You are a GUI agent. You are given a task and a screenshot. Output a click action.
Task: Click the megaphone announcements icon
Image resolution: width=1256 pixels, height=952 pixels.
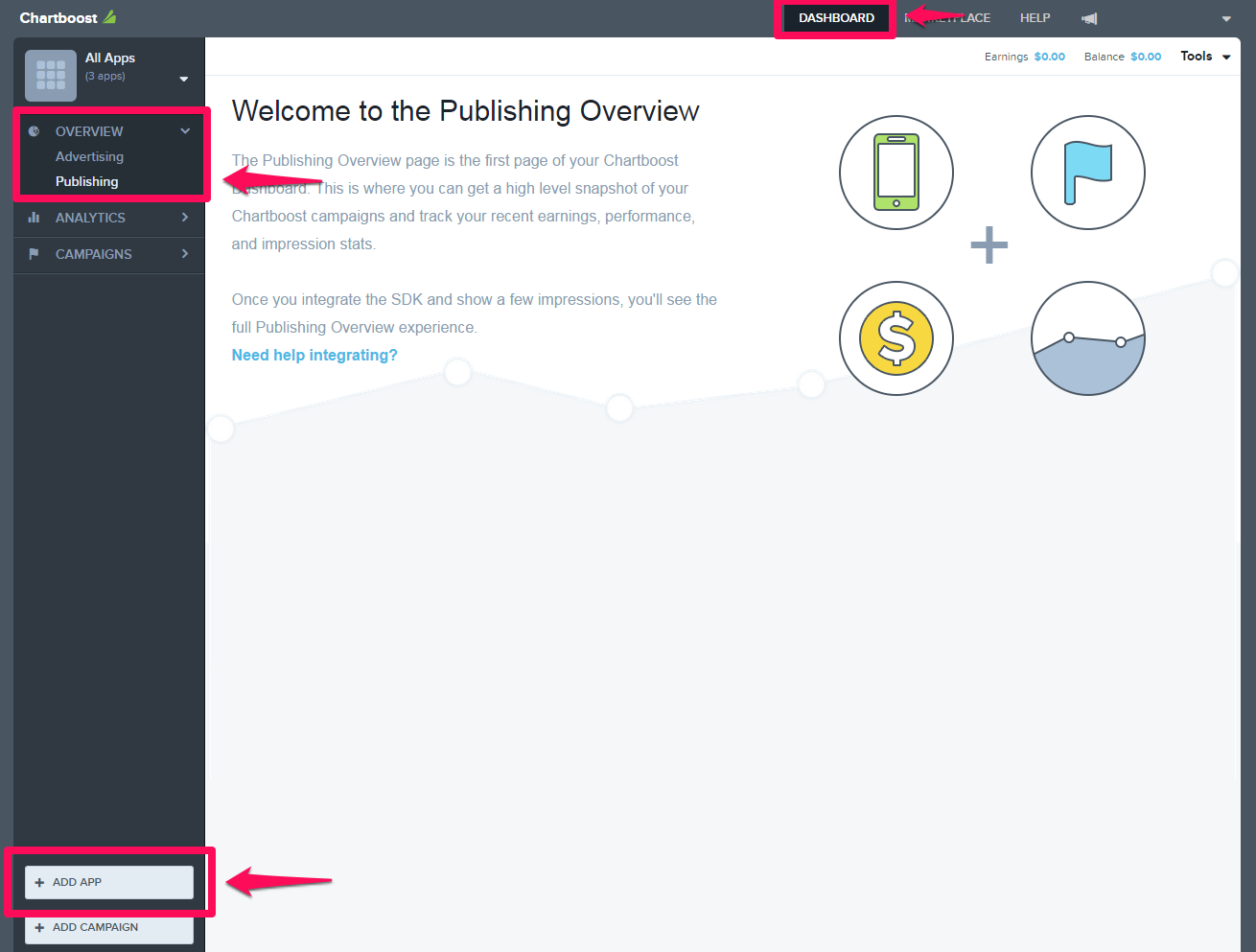pyautogui.click(x=1089, y=18)
